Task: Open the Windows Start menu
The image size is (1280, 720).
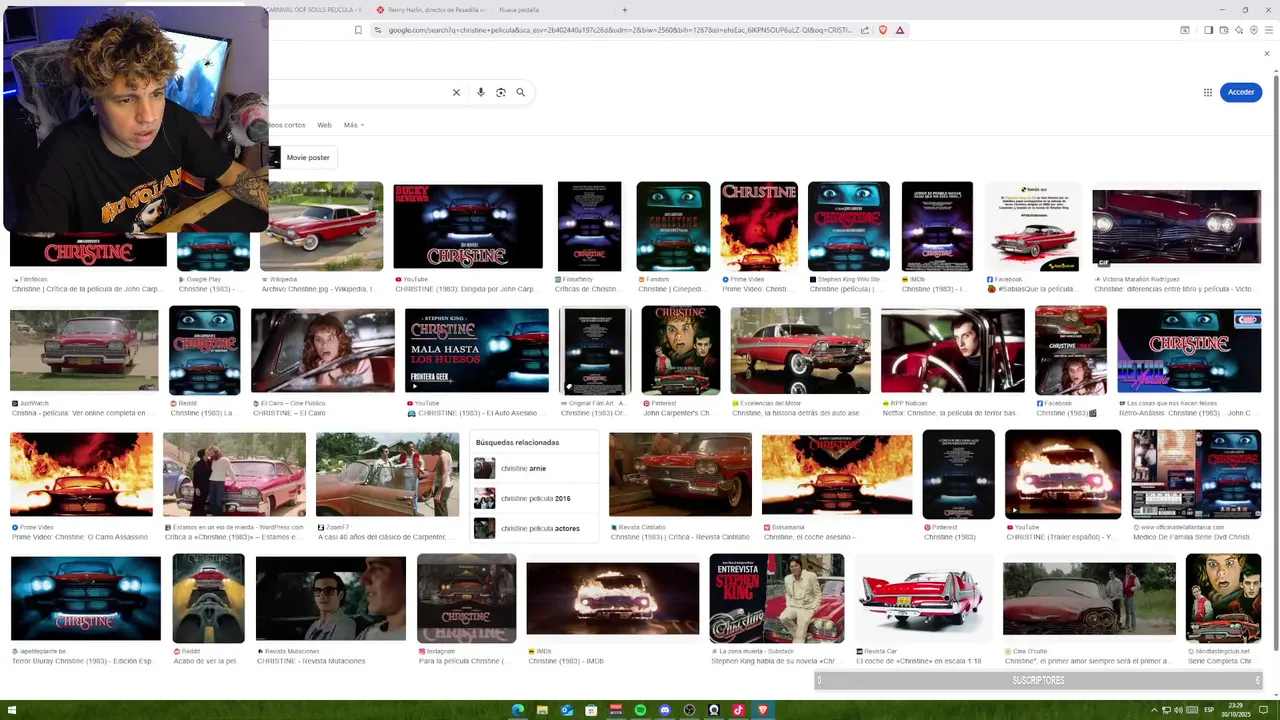Action: [x=13, y=710]
